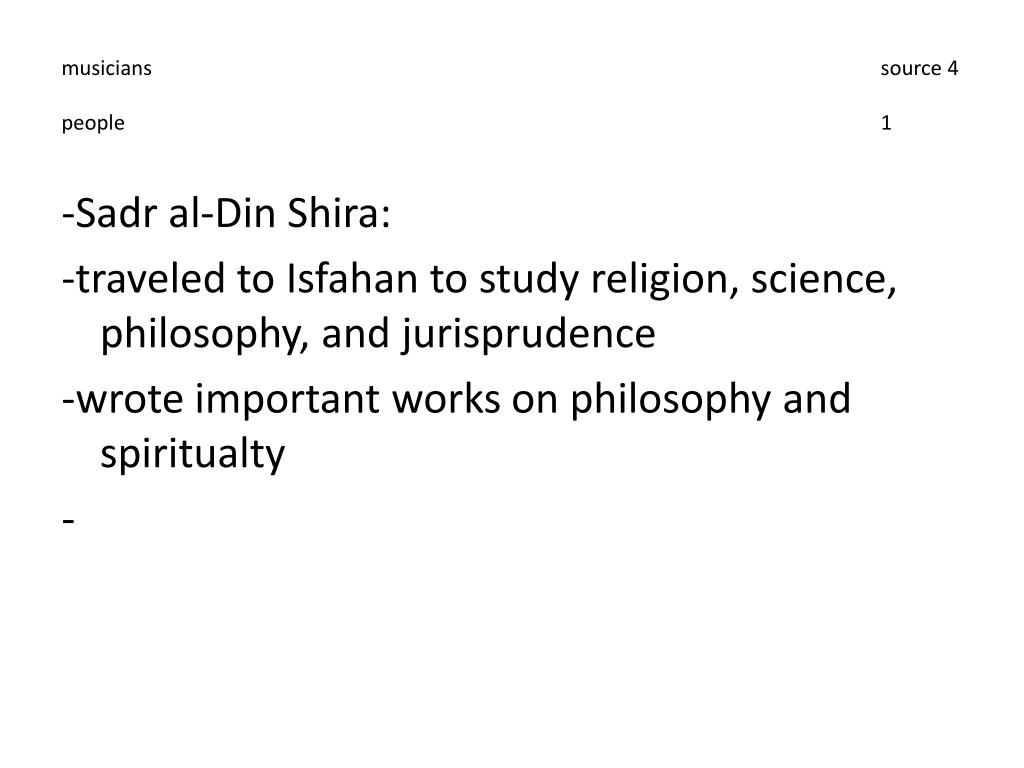Select the word 'important' in third bullet
1024x768 pixels.
tap(287, 400)
